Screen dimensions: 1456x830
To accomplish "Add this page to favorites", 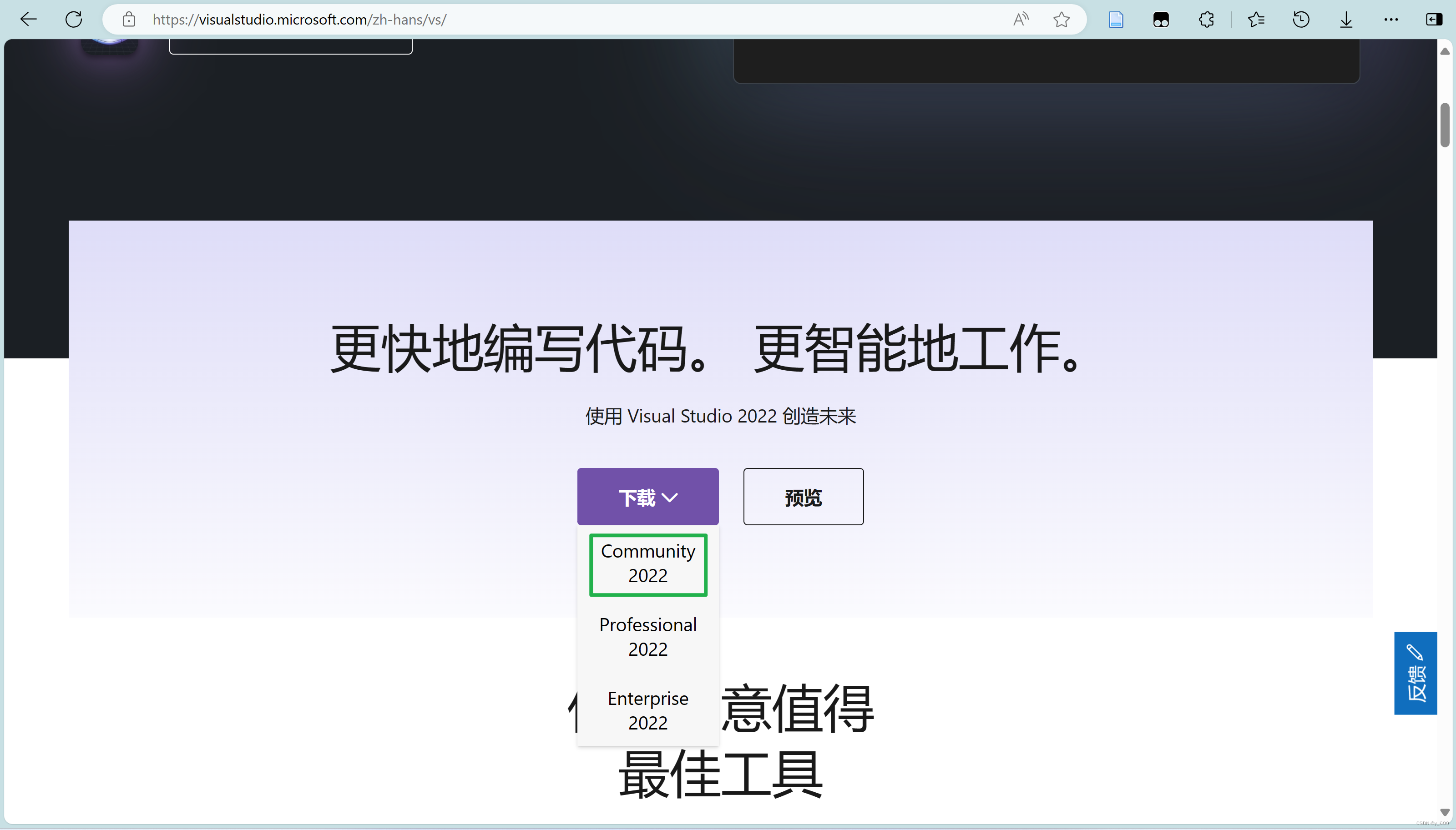I will 1061,20.
